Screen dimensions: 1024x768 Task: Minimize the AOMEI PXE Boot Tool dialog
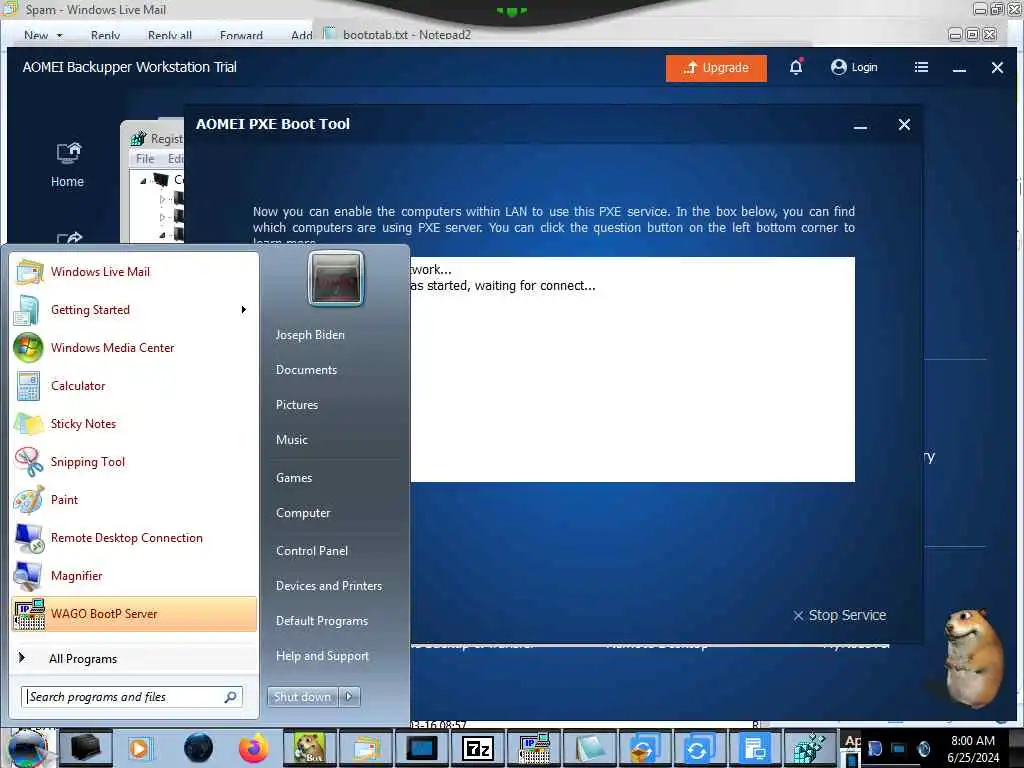tap(860, 125)
